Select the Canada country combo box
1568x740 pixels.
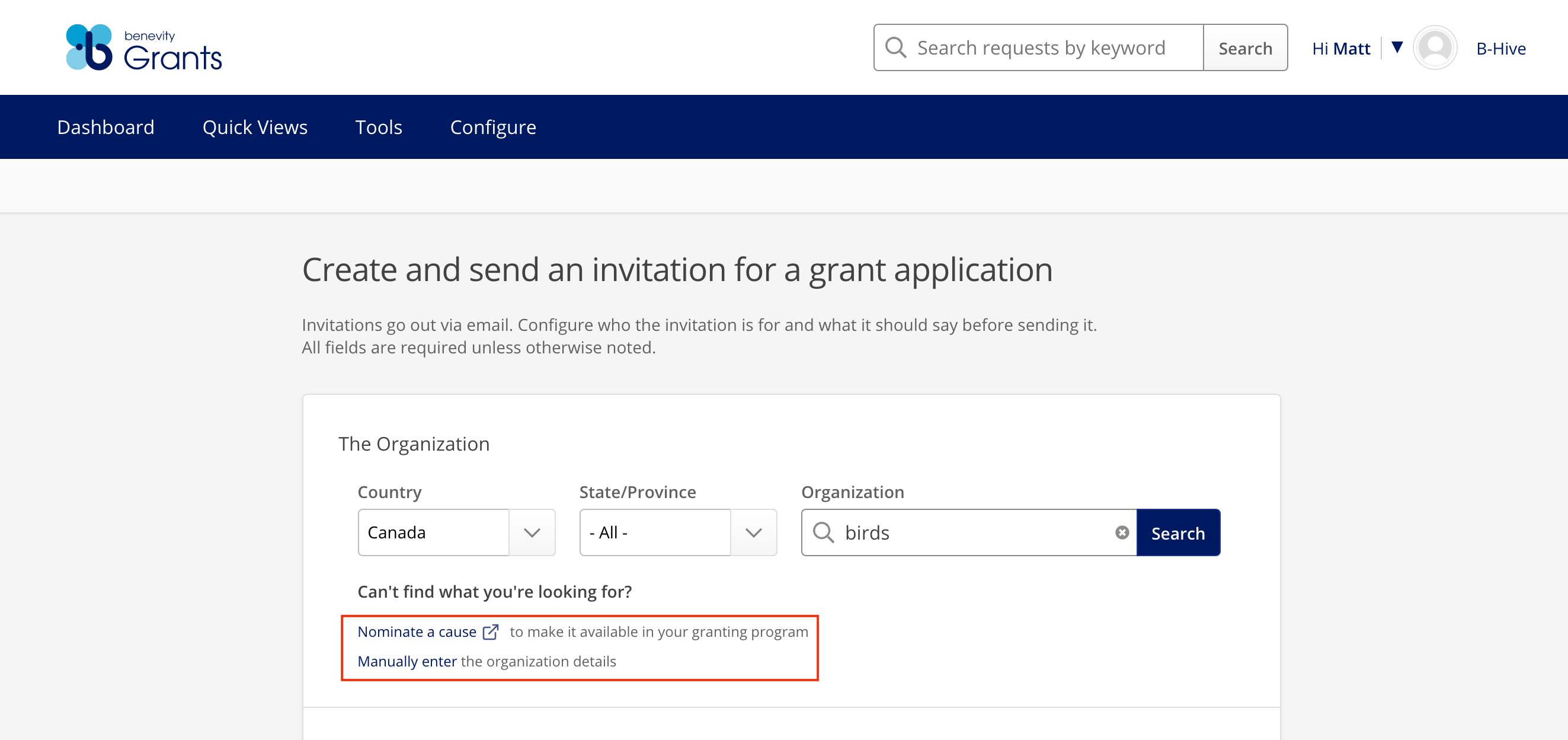tap(456, 532)
